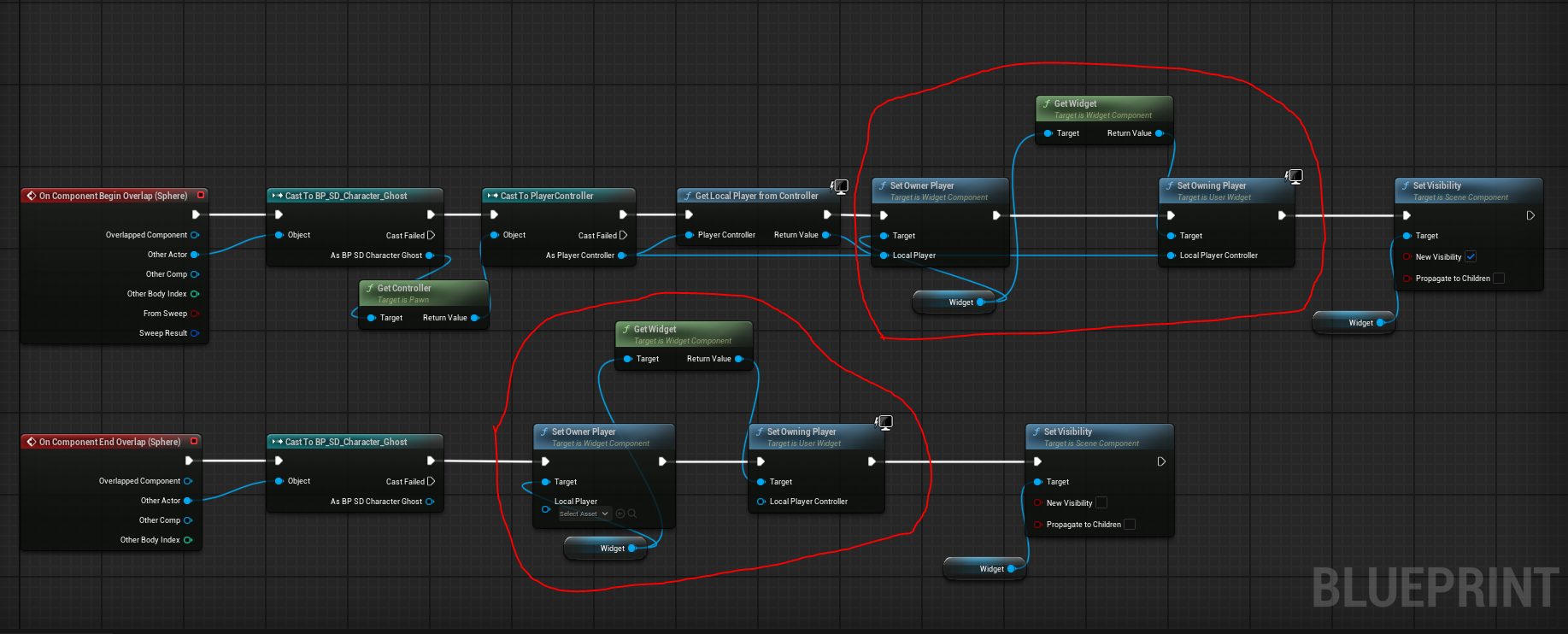Click exec output pin of Get Local Player from Controller

point(827,214)
